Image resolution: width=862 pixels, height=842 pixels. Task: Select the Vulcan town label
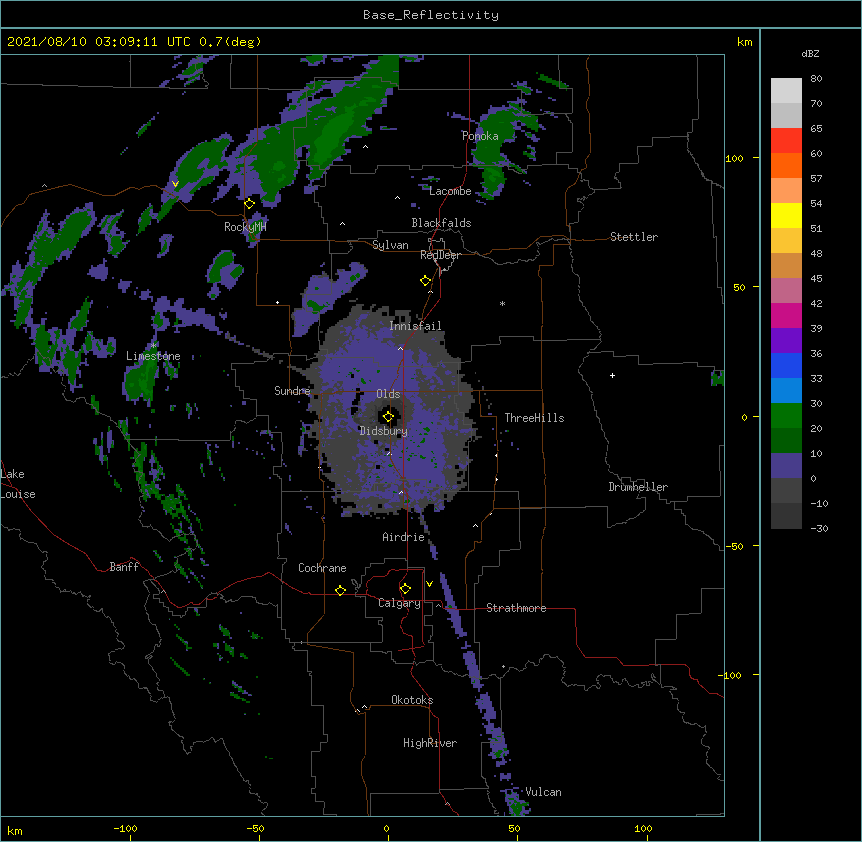(x=543, y=792)
